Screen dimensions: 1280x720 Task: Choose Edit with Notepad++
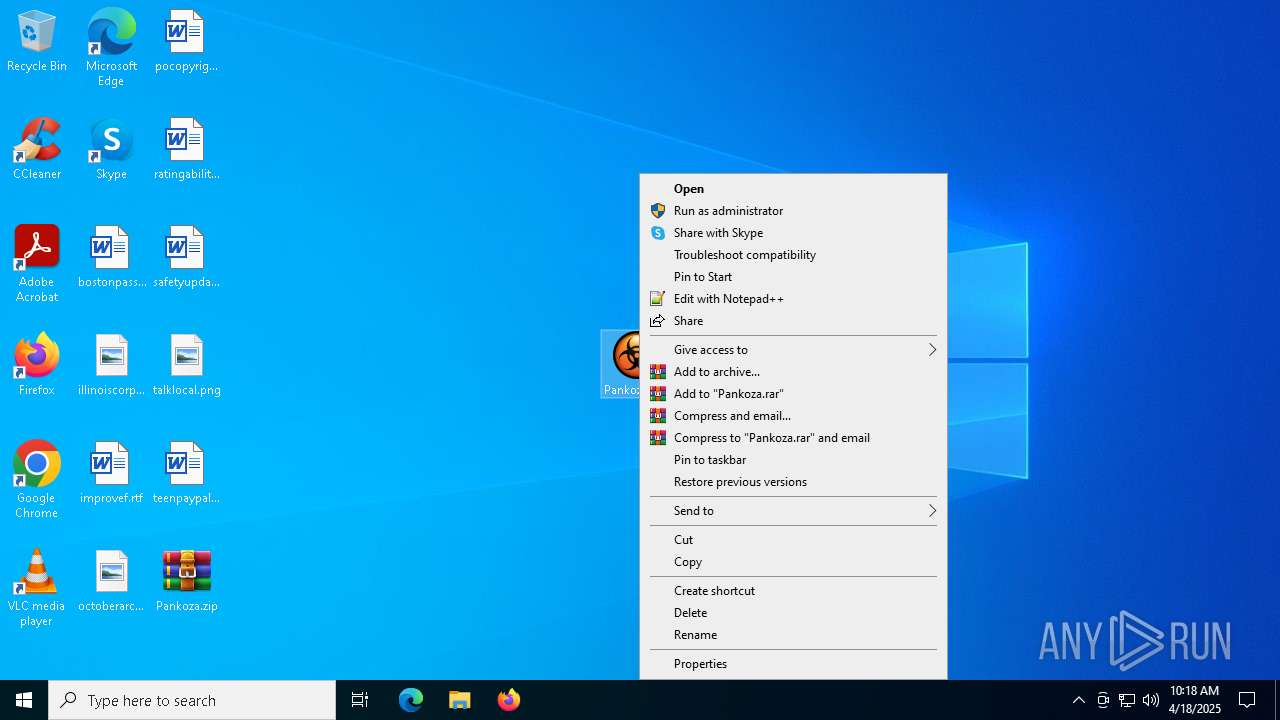click(793, 299)
